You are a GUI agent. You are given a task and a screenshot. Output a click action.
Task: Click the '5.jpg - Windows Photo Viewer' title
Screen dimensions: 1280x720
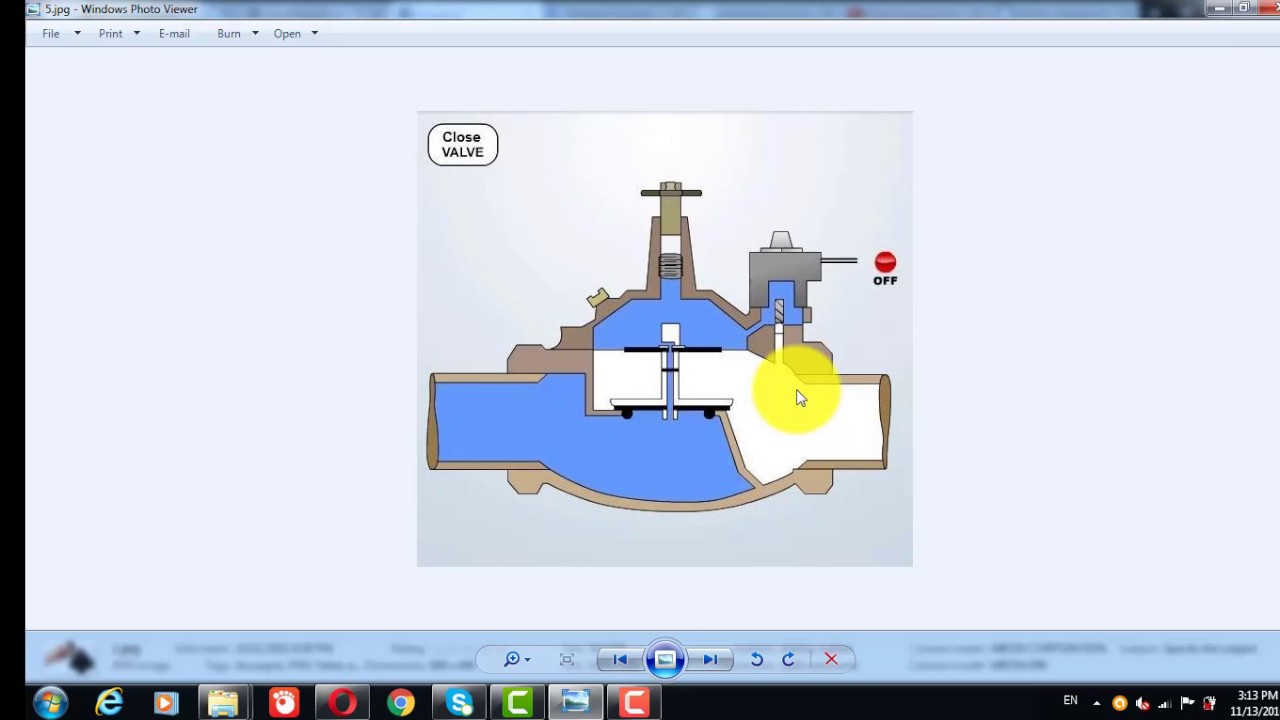(x=121, y=9)
